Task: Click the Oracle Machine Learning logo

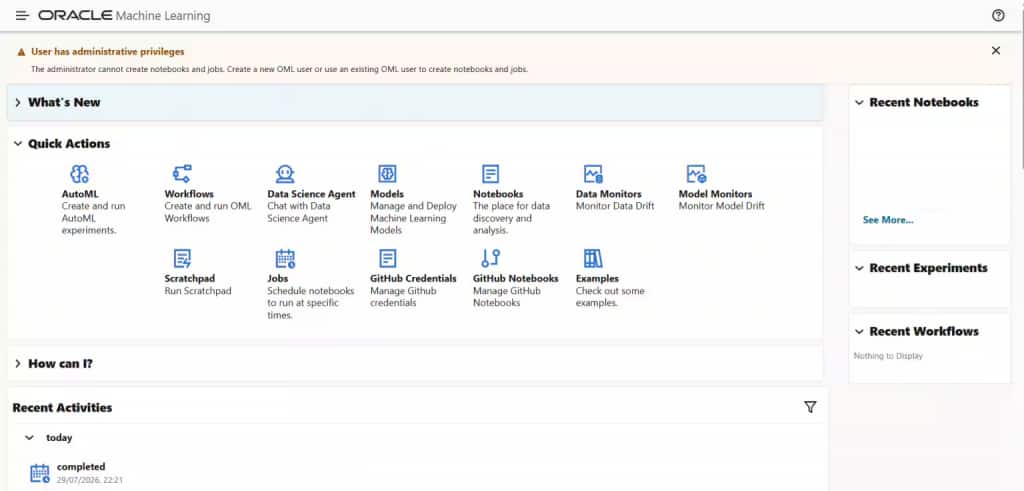Action: click(x=124, y=16)
